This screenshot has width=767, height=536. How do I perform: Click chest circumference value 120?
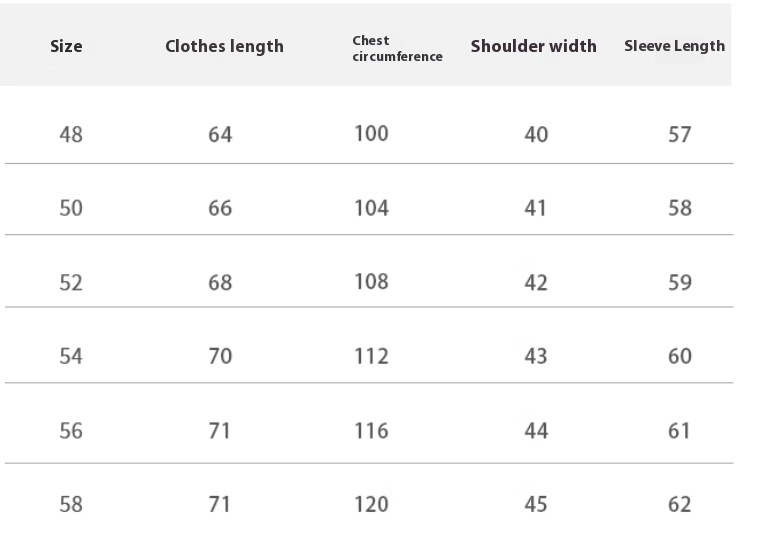pos(371,504)
